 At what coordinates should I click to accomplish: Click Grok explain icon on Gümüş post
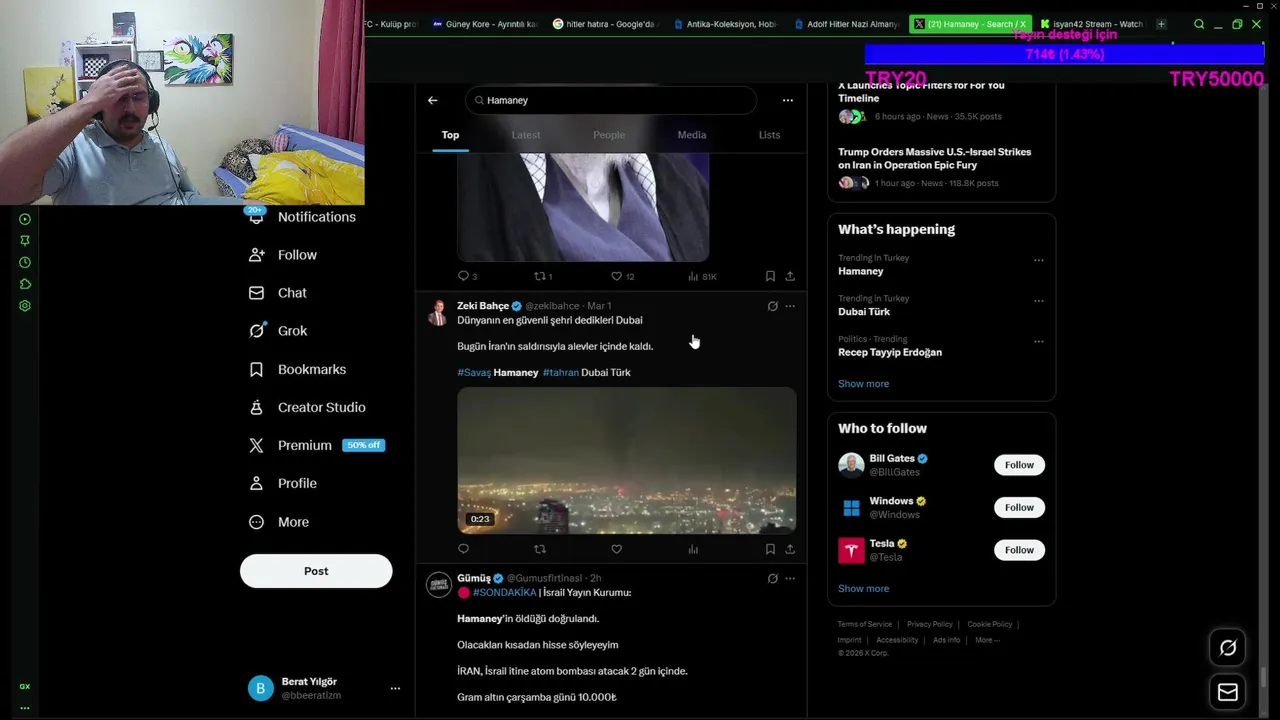772,578
